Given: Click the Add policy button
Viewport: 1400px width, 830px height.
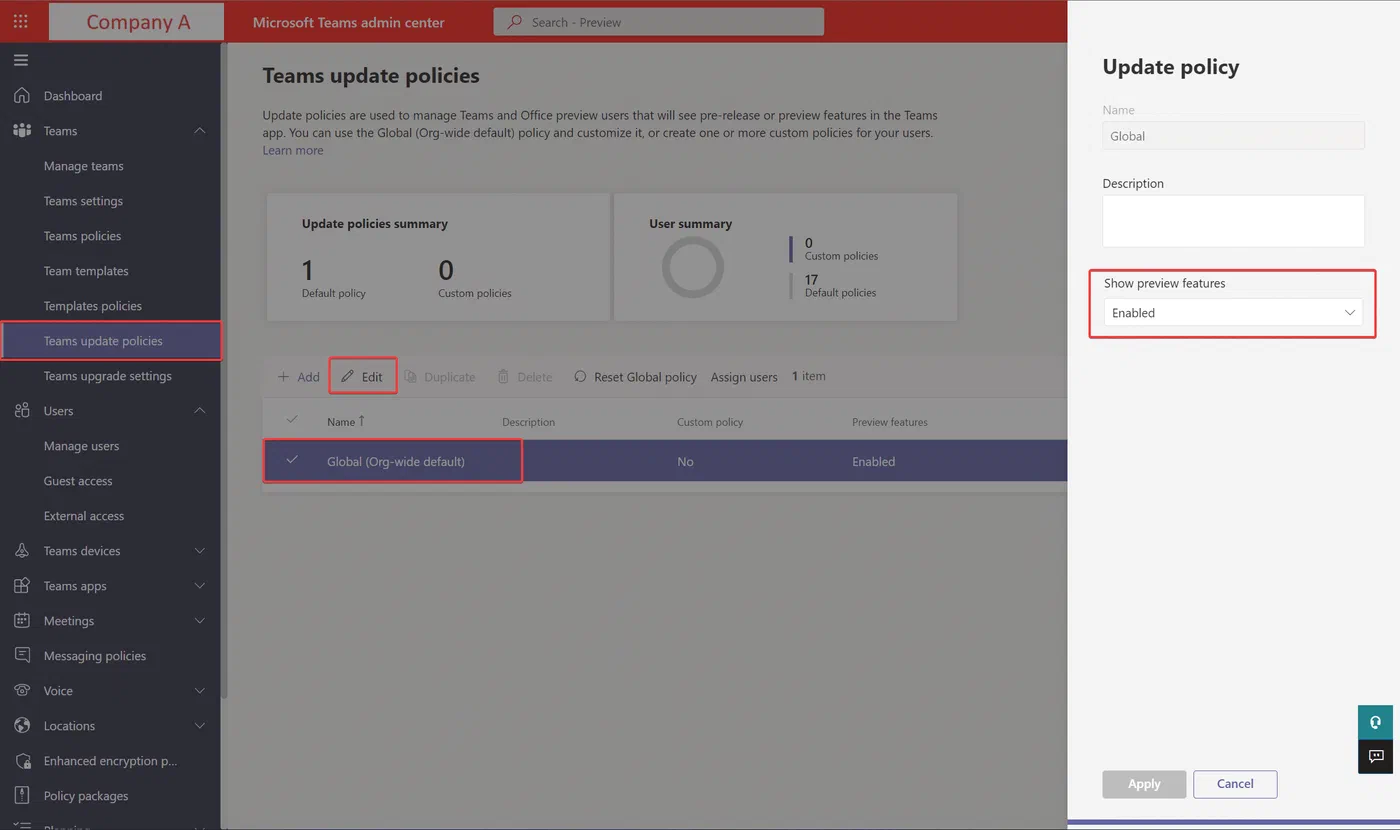Looking at the screenshot, I should pos(298,377).
